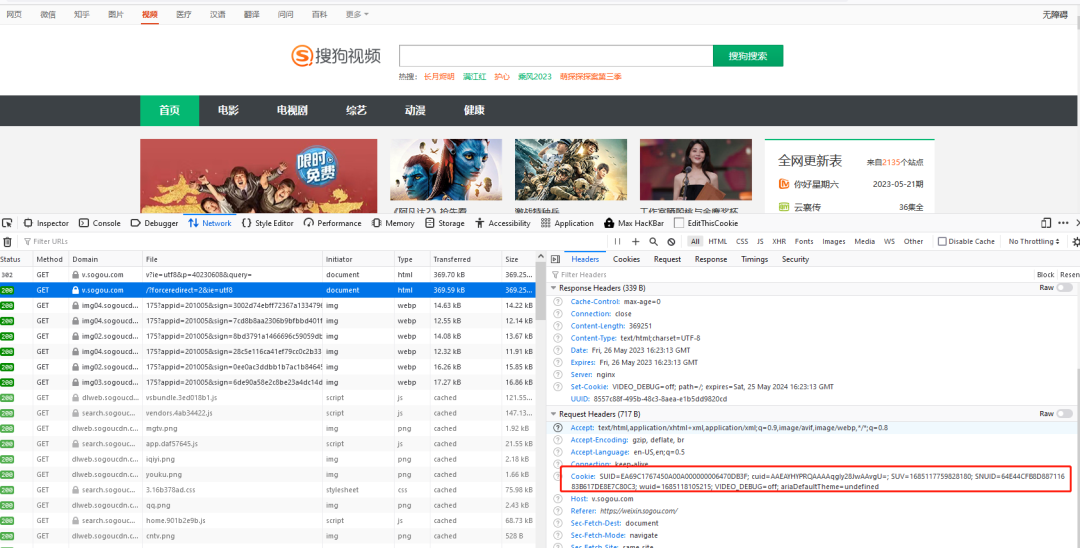Open help icon beside Content-Type header
The height and width of the screenshot is (548, 1080).
[x=558, y=338]
